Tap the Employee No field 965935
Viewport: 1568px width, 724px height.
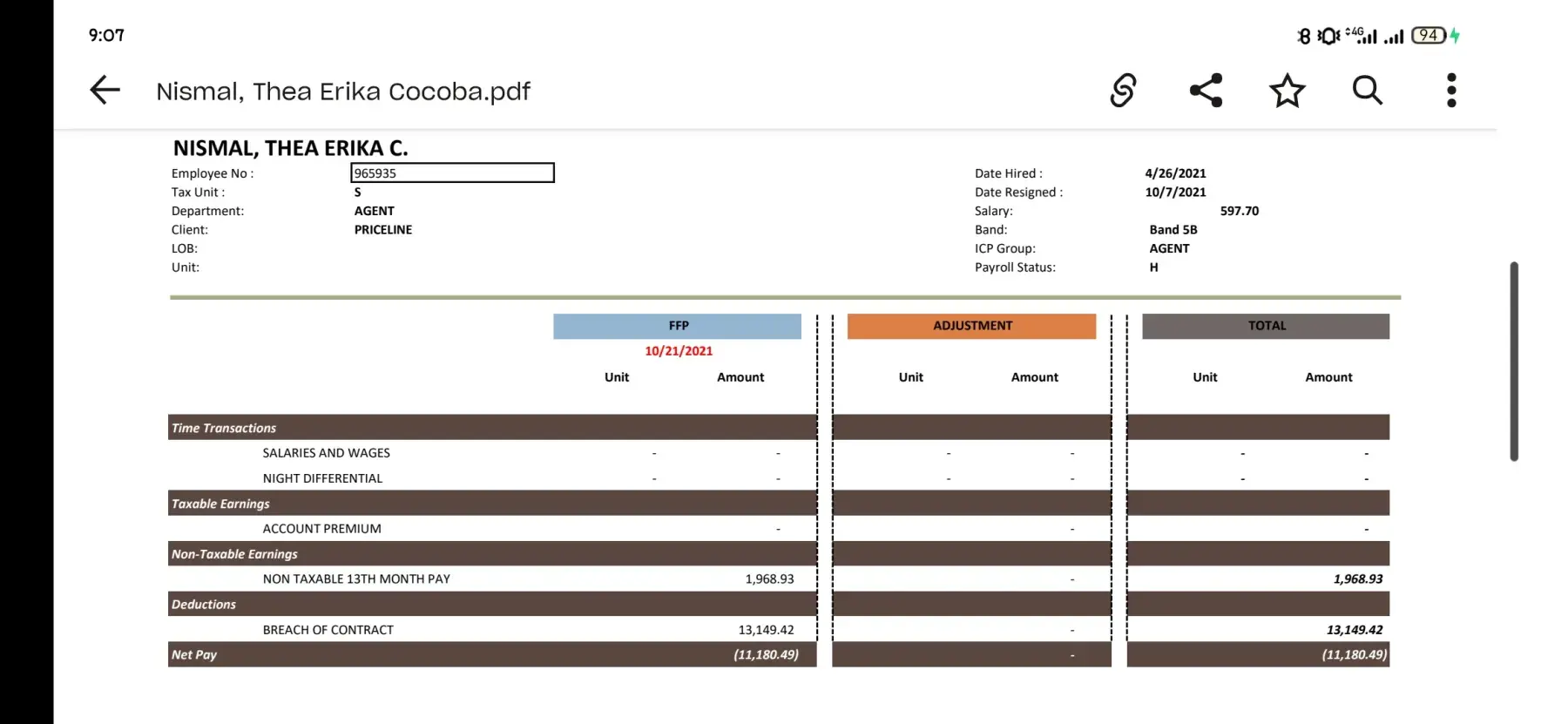tap(452, 173)
